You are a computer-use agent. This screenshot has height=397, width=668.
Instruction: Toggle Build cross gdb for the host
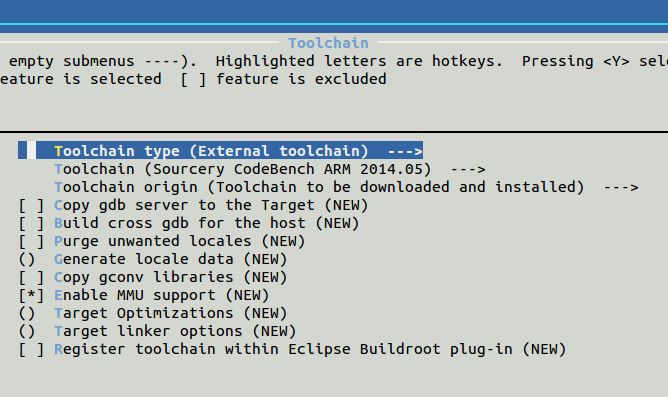tap(189, 223)
